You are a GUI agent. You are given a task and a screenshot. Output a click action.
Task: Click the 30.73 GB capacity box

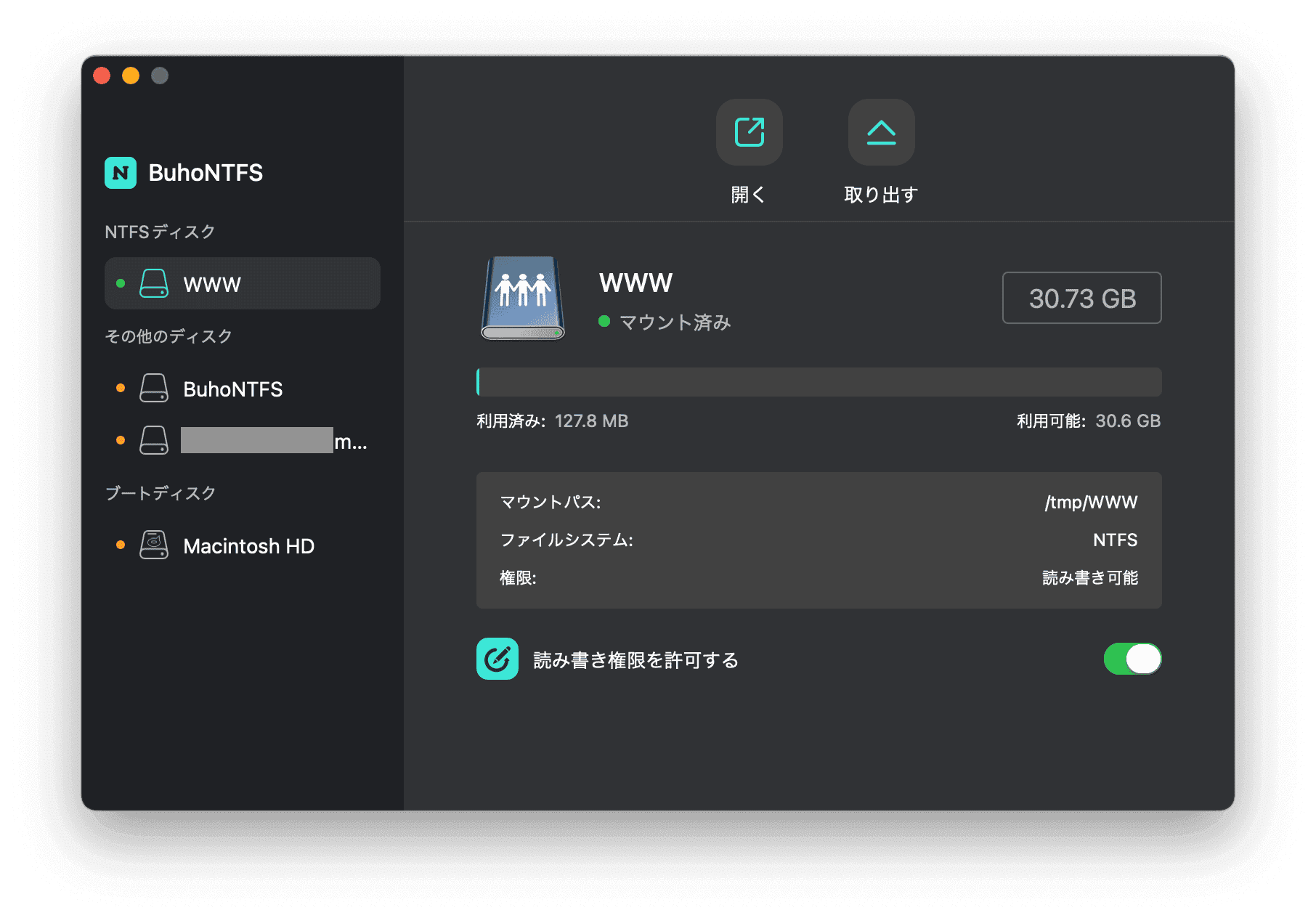point(1081,298)
